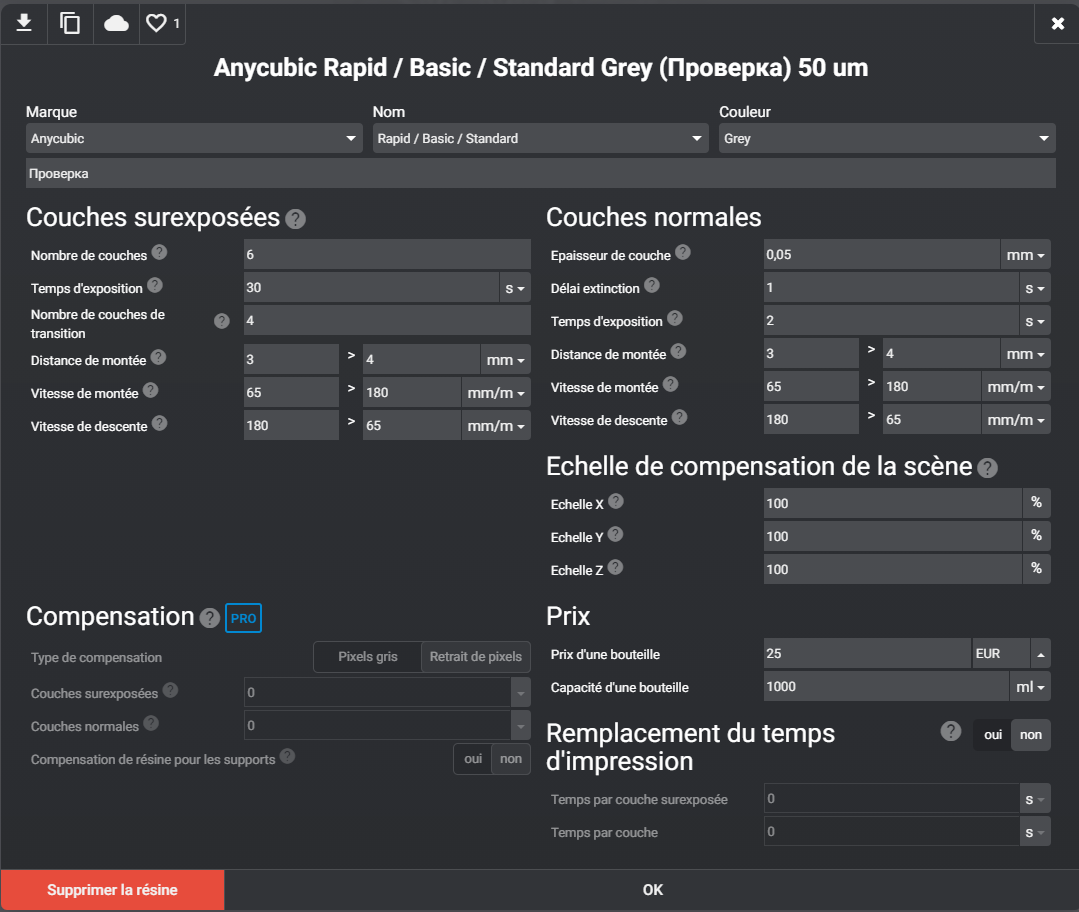This screenshot has width=1079, height=912.
Task: Set support resin compensation to non
Action: (x=511, y=759)
